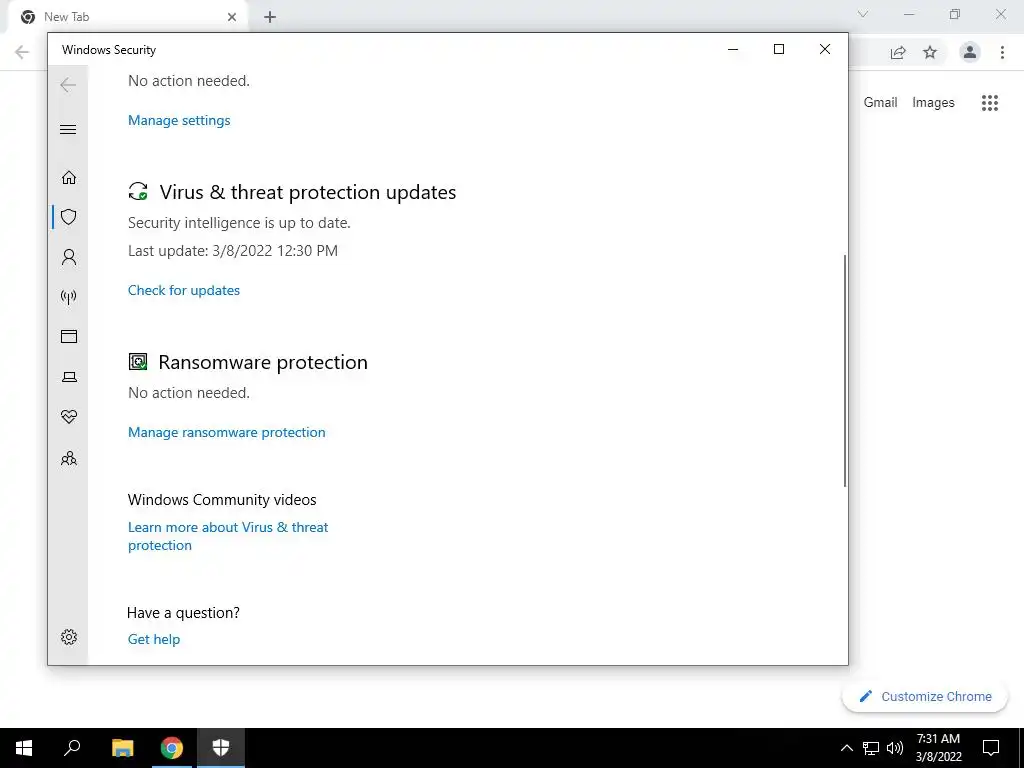Go back in Windows Security
This screenshot has width=1024, height=768.
point(68,85)
